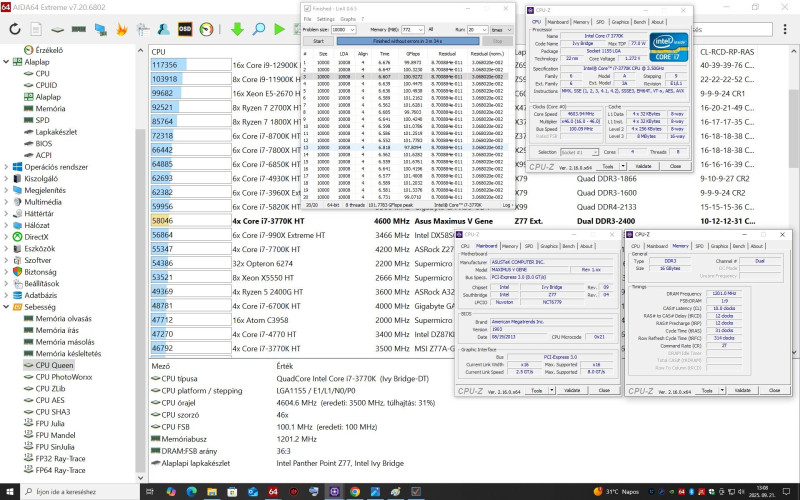
Task: Click Stop button in LinX
Action: 498,41
